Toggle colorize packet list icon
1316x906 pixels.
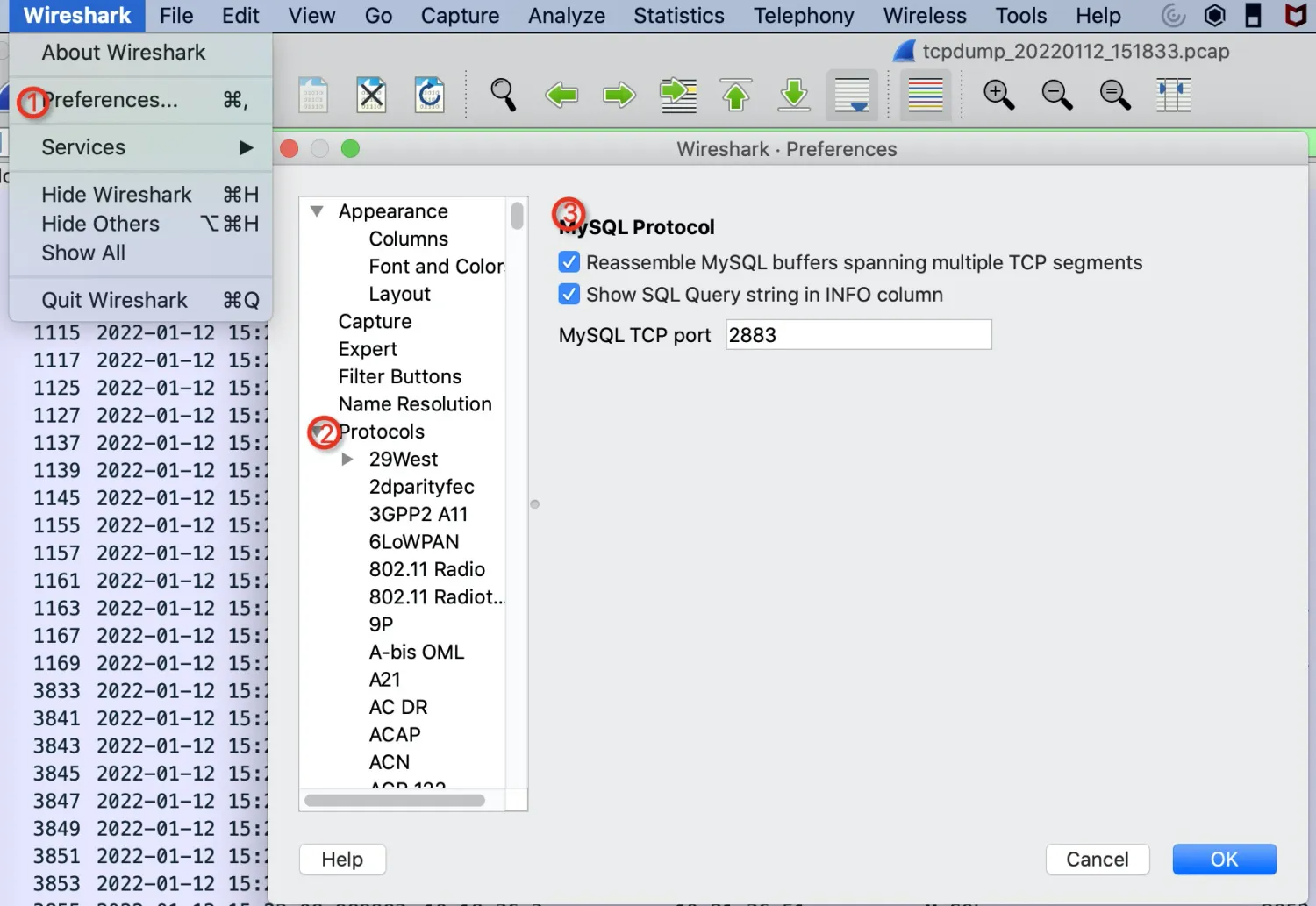[926, 95]
